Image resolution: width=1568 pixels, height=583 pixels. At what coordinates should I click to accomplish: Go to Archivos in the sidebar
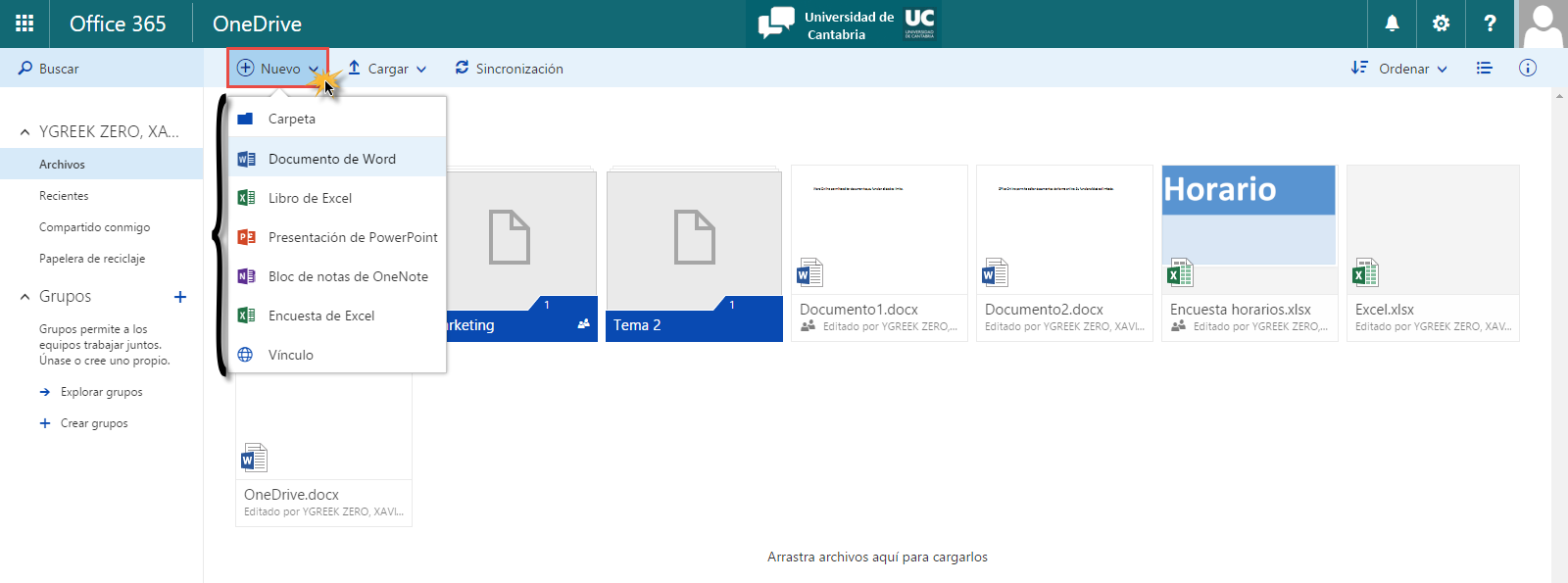coord(101,165)
